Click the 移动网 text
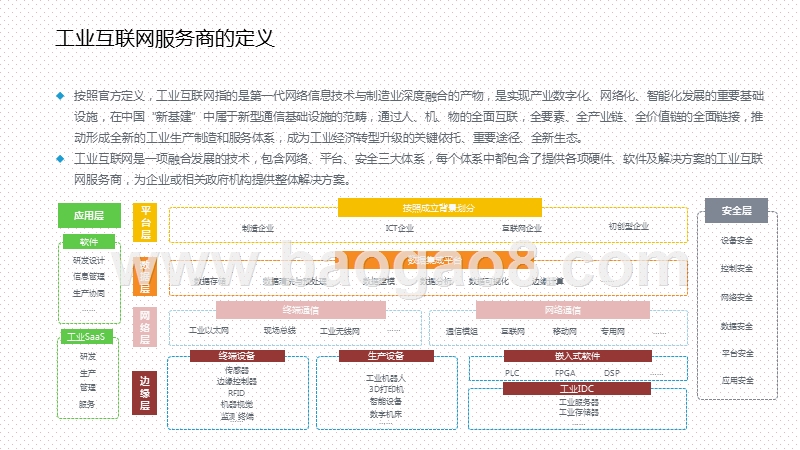Image resolution: width=800 pixels, height=450 pixels. tap(564, 332)
